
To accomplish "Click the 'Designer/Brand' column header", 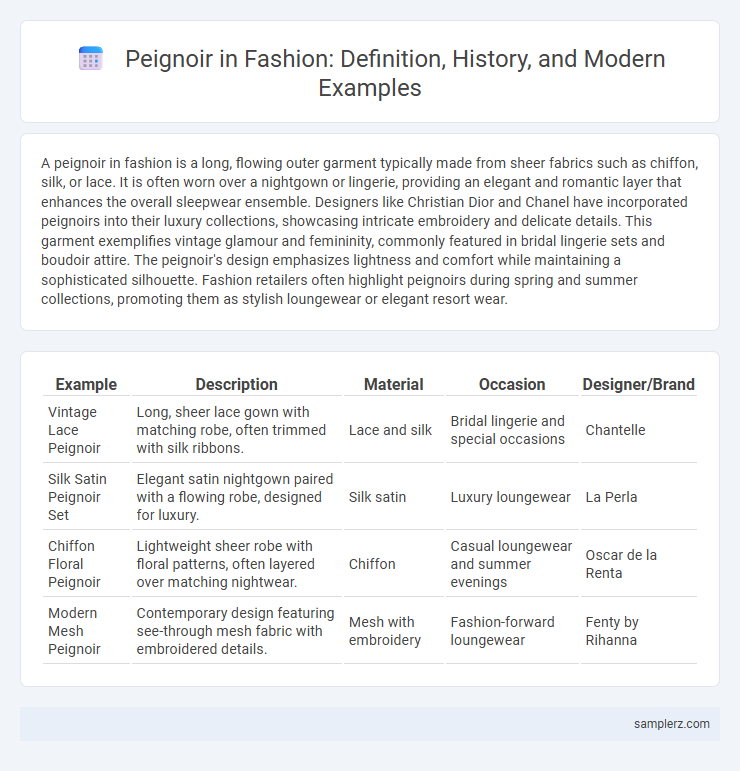I will (638, 385).
